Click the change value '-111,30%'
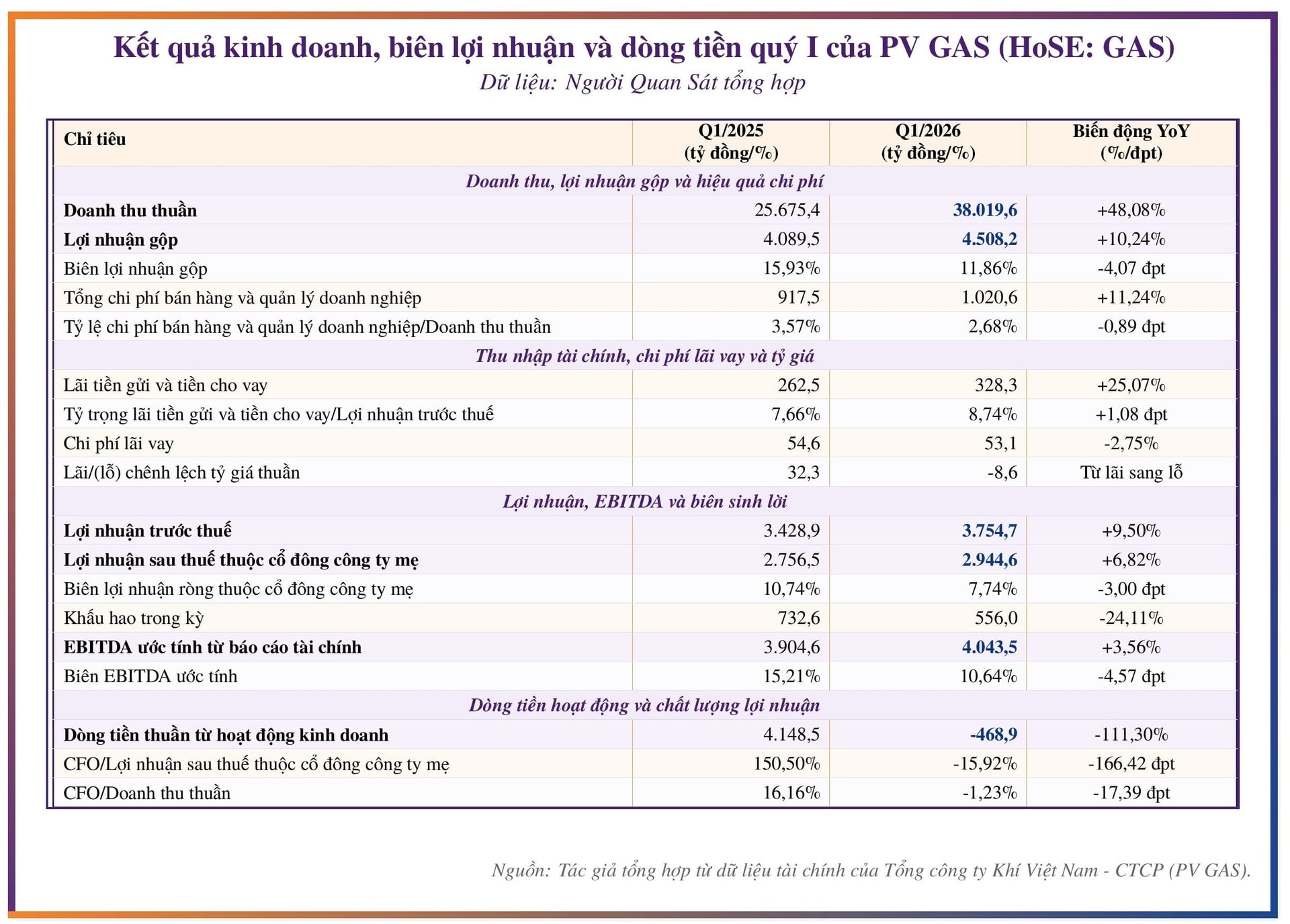 point(1131,735)
